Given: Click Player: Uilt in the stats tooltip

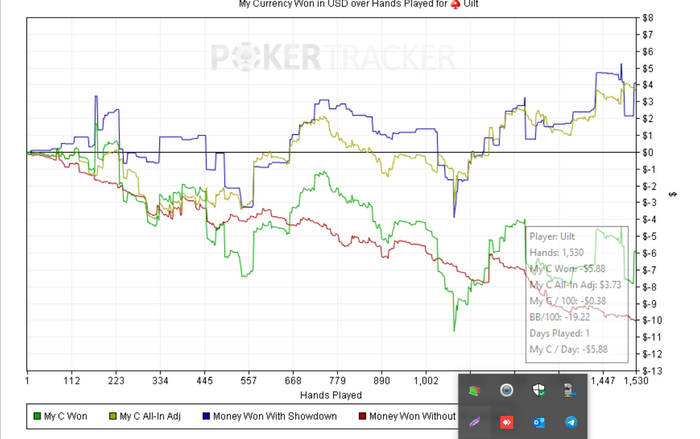Looking at the screenshot, I should tap(552, 237).
